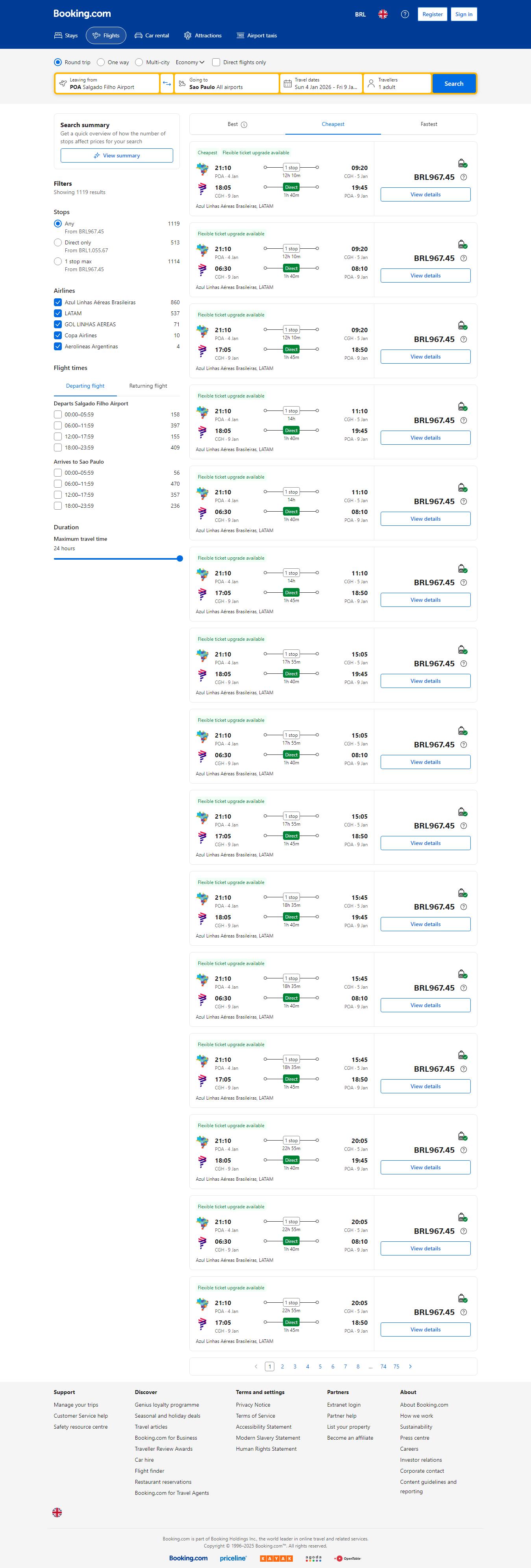Click the View summary button

pyautogui.click(x=116, y=156)
